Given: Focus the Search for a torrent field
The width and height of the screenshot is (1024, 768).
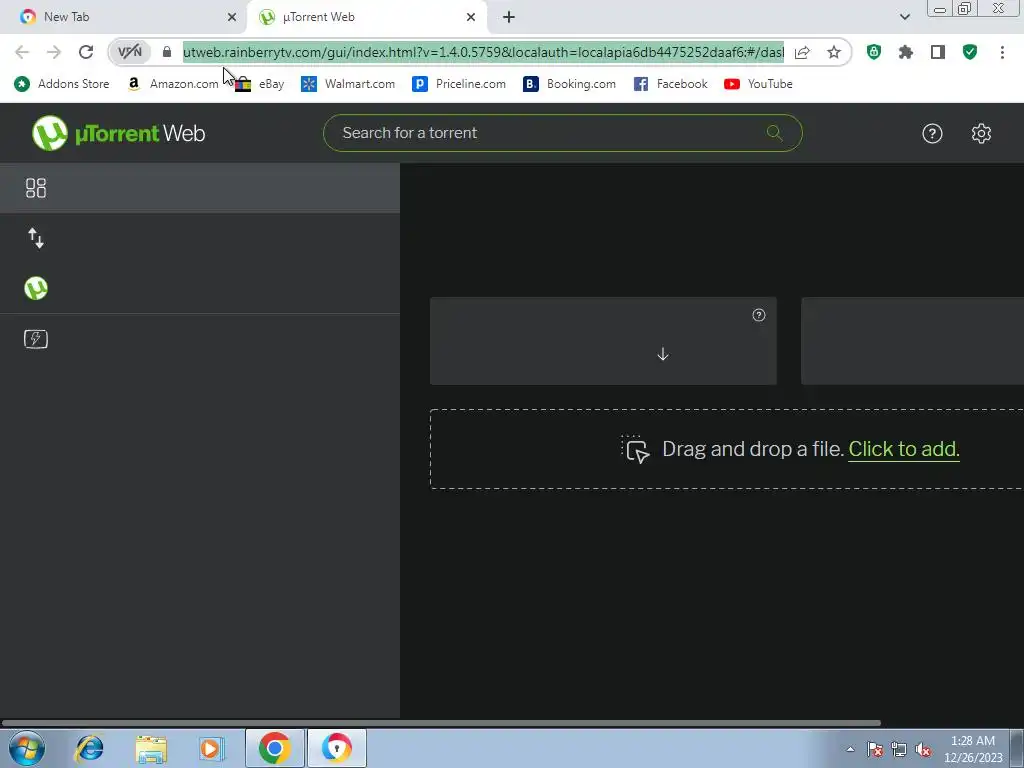Looking at the screenshot, I should pos(562,133).
